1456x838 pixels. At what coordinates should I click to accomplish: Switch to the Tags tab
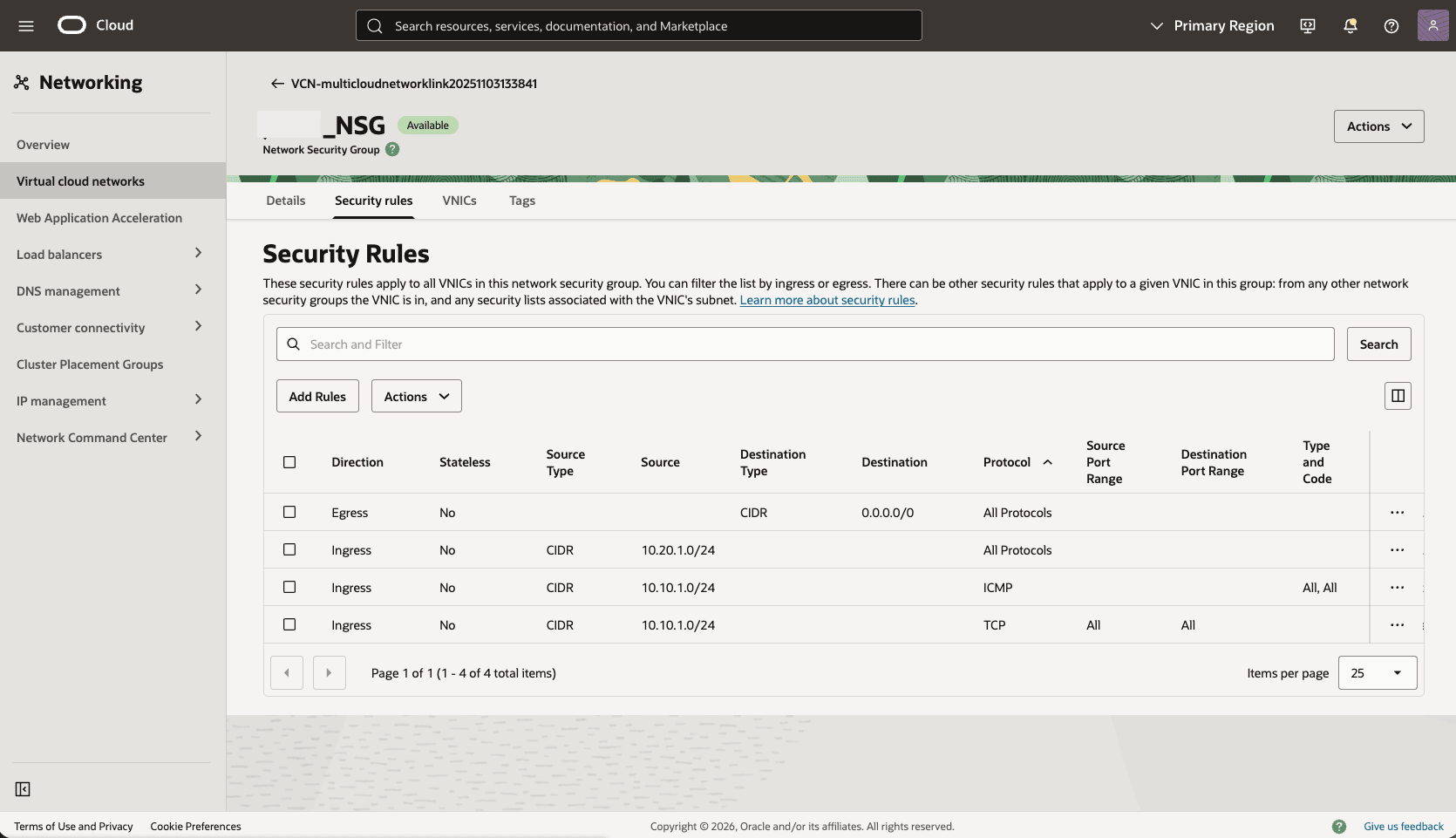(x=522, y=201)
